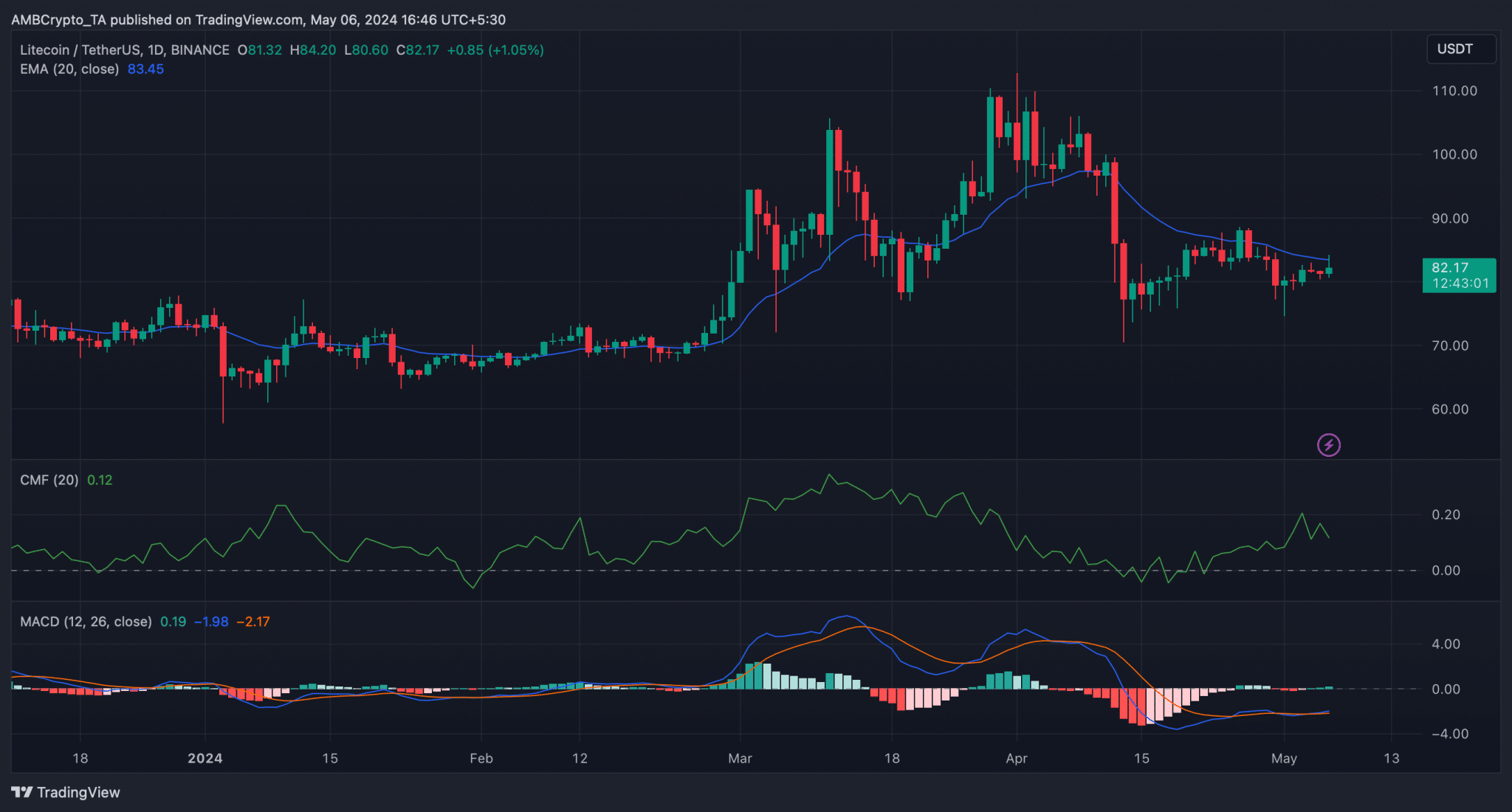Click the Apr date label on time axis
This screenshot has height=812, width=1512.
click(1017, 758)
